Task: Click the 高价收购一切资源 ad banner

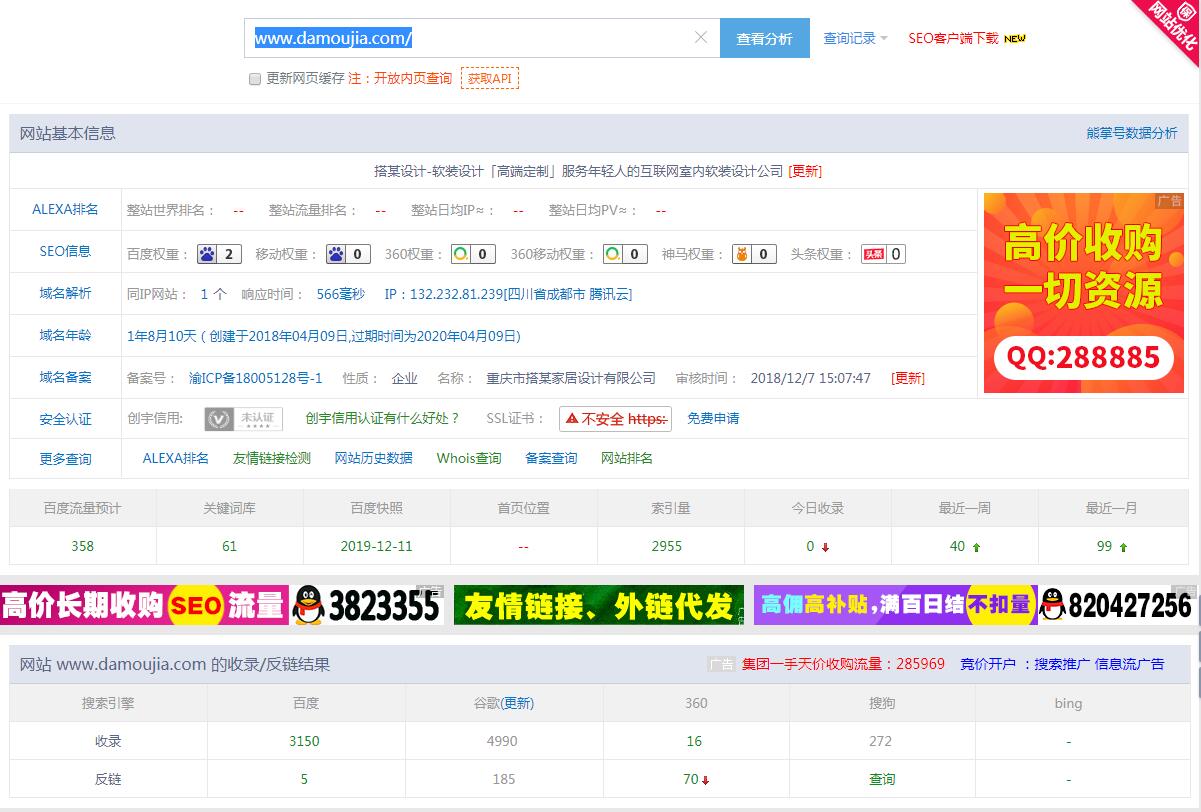Action: tap(1084, 293)
